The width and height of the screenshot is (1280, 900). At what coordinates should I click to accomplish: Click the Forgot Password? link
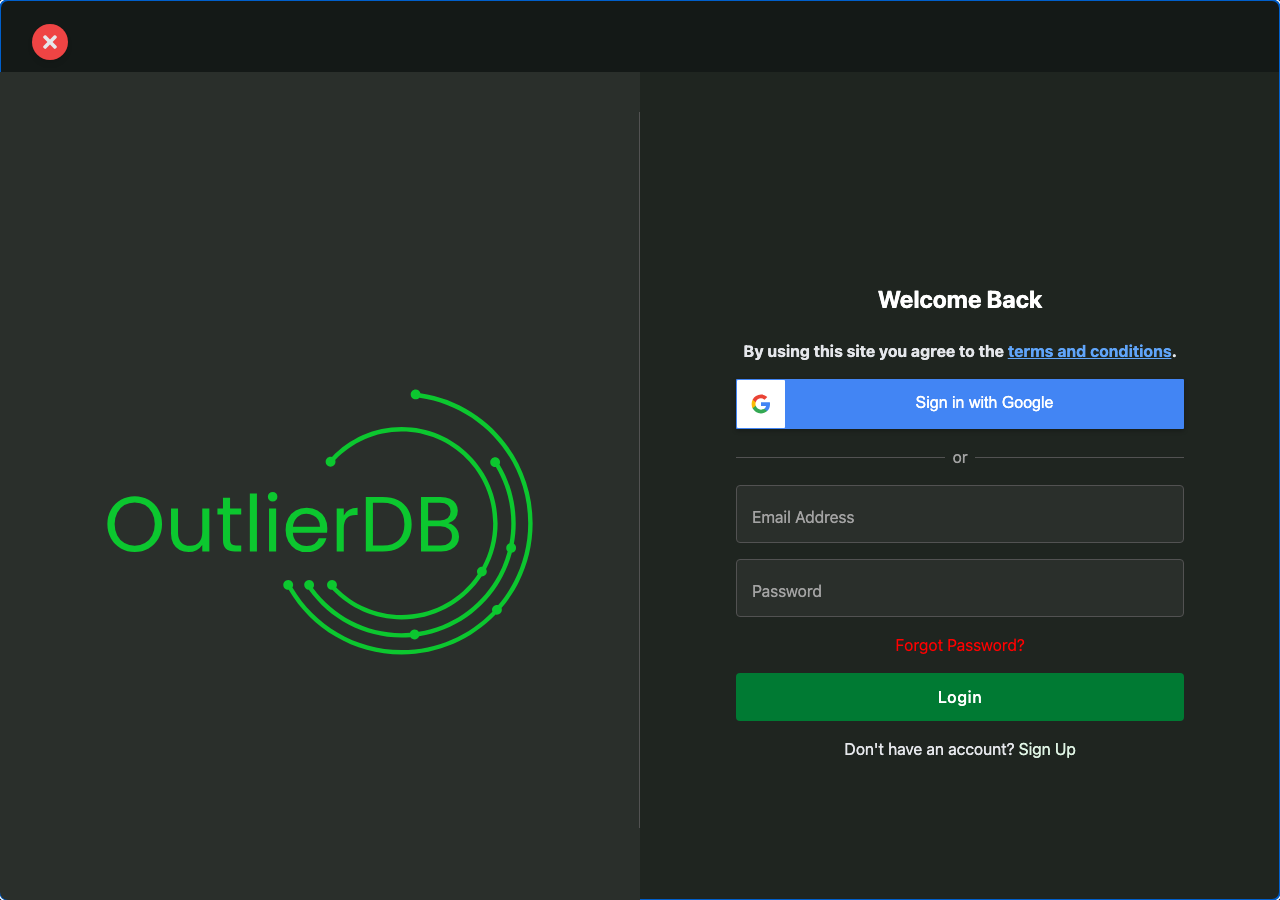pos(960,646)
